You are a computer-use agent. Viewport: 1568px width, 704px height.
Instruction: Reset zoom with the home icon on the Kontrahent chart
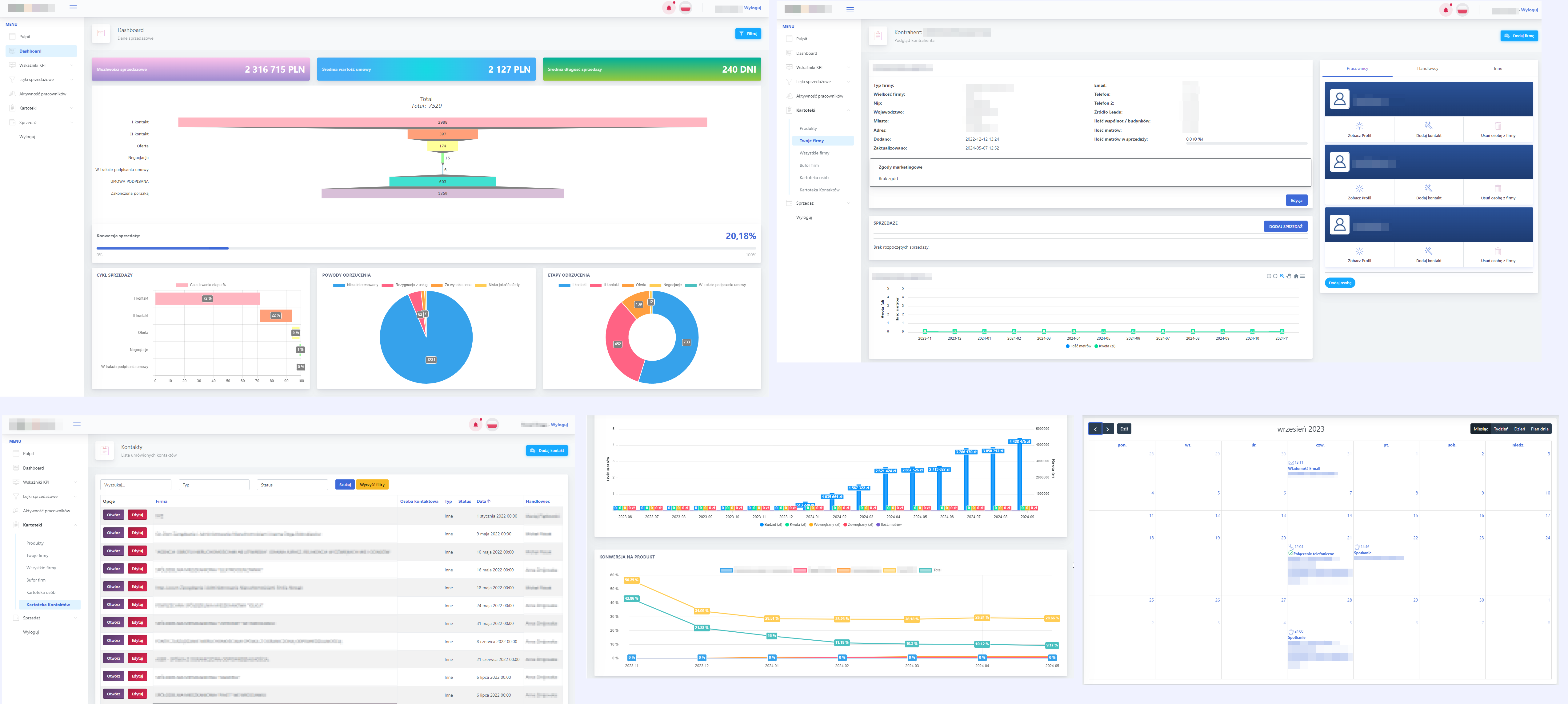click(x=1296, y=276)
